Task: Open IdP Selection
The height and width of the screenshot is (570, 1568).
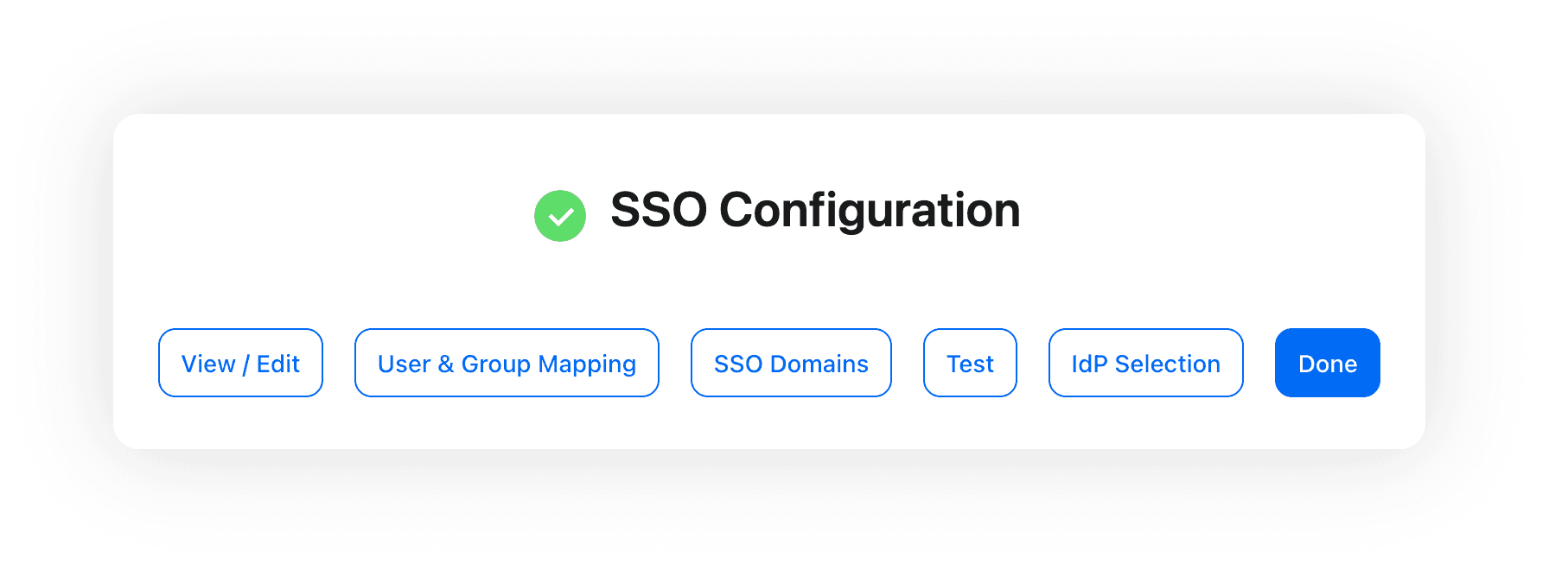Action: (1145, 363)
